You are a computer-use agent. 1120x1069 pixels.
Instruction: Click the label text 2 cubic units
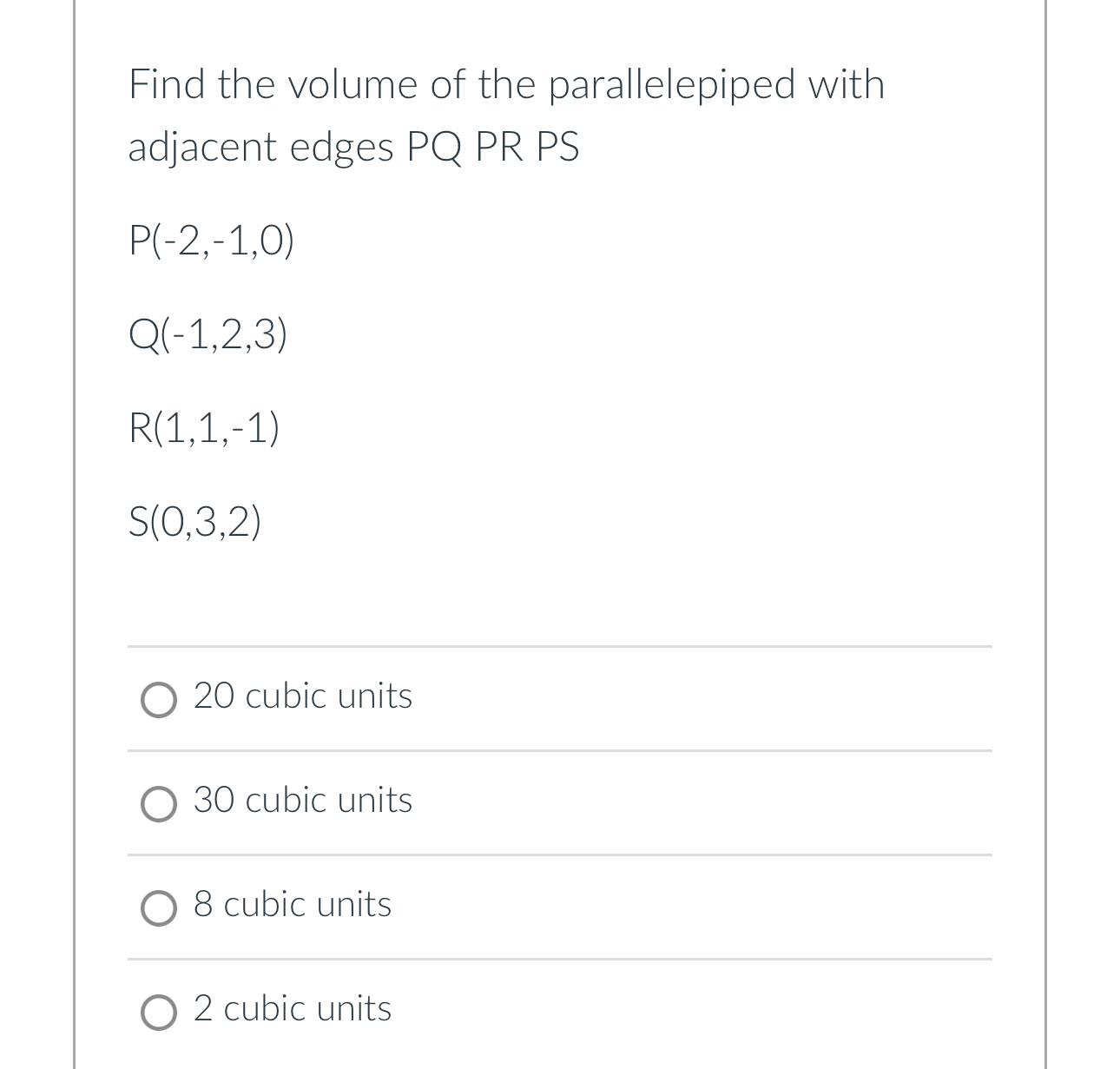(292, 1009)
